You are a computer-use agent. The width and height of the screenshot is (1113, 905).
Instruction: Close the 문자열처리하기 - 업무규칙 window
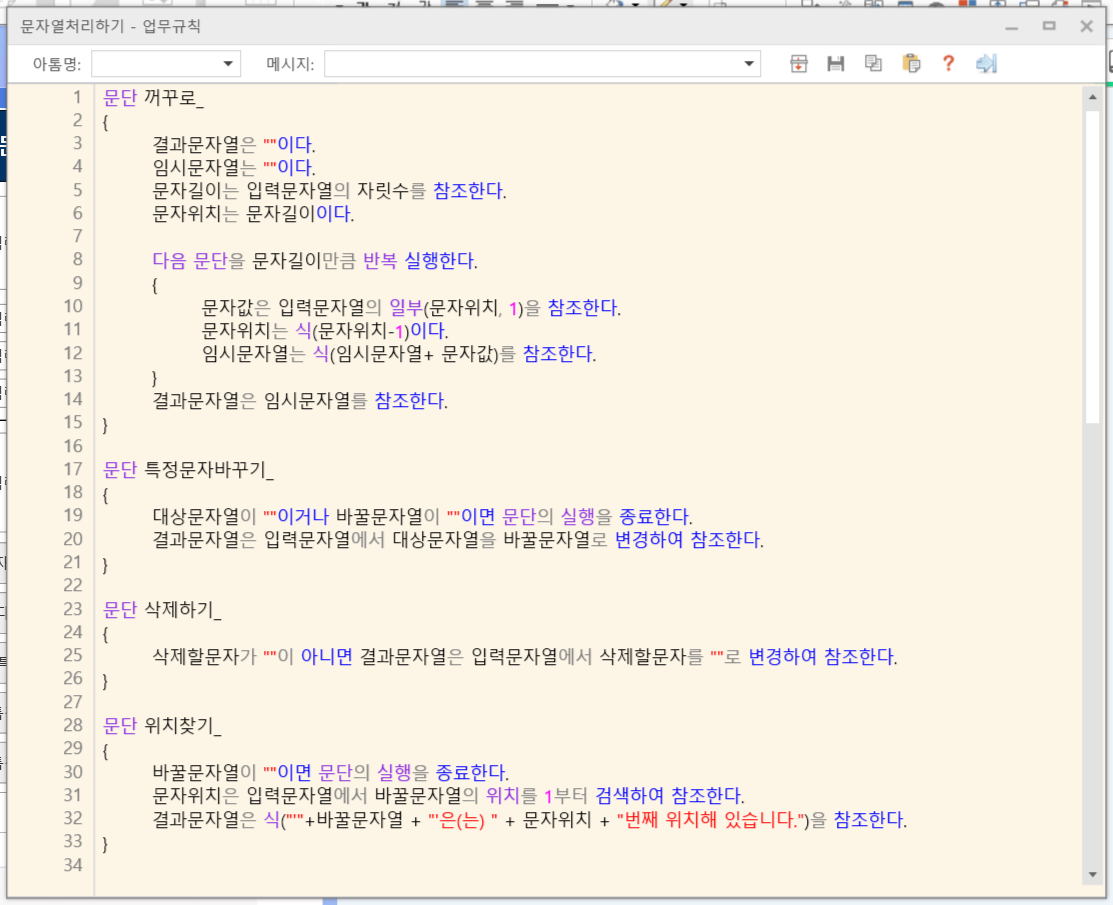(1086, 26)
